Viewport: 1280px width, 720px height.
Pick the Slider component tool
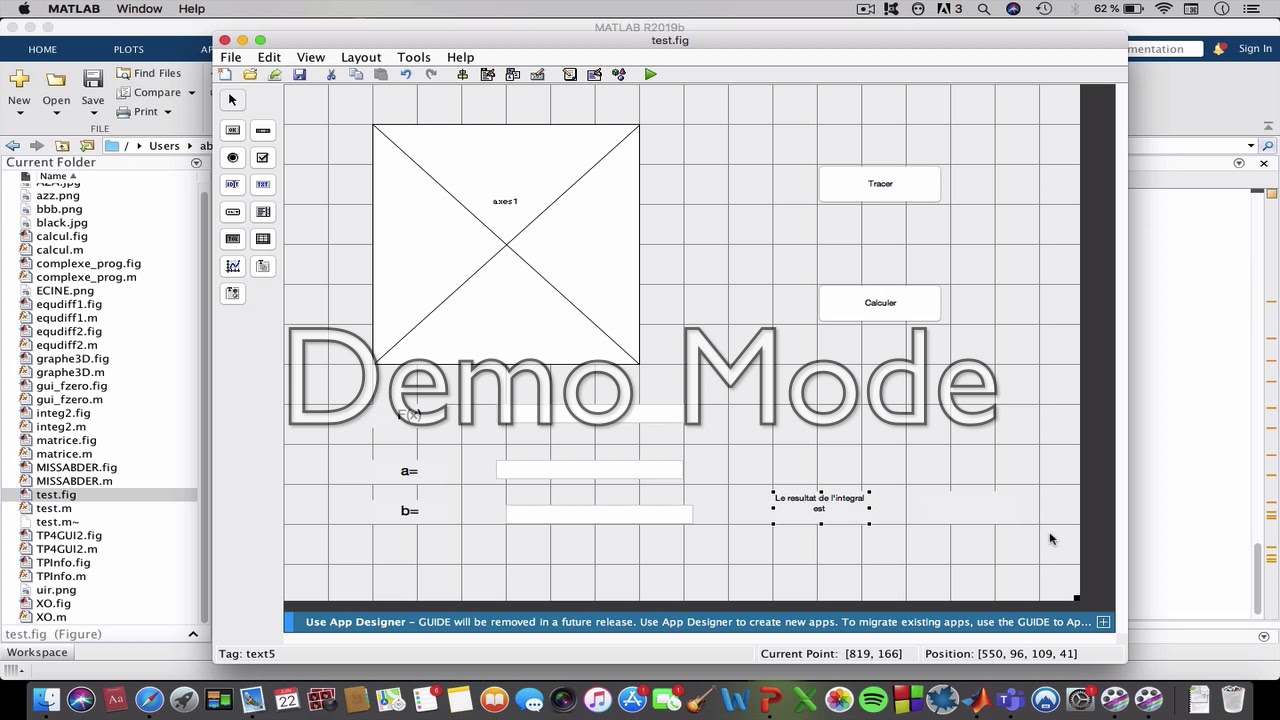coord(263,130)
